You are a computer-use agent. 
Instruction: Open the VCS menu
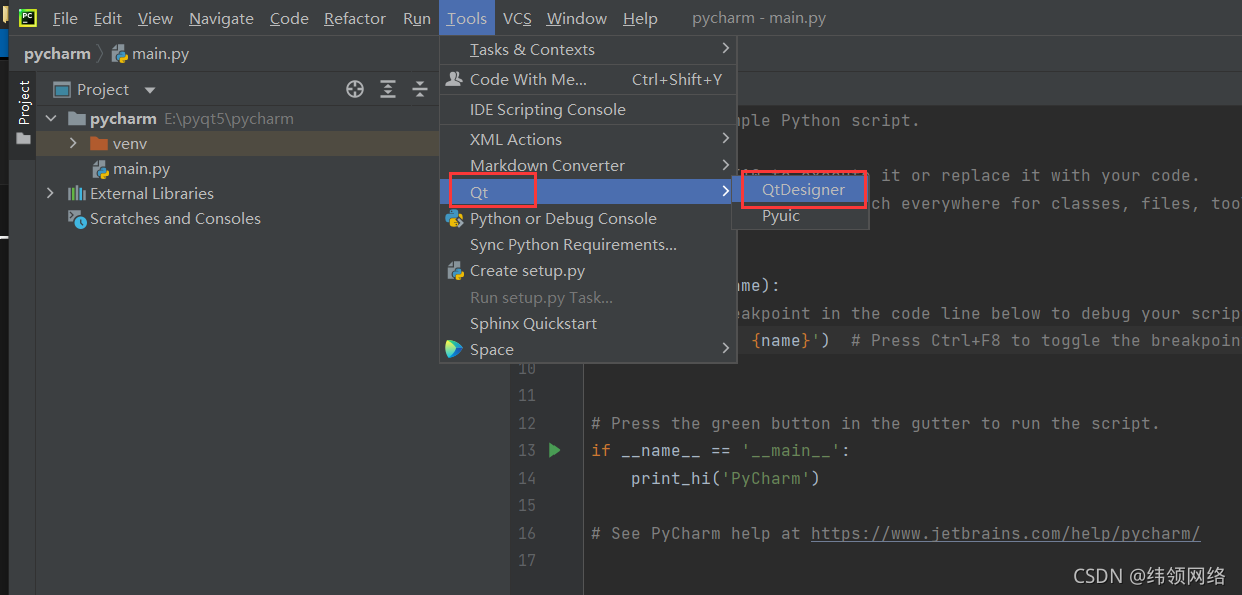tap(517, 18)
